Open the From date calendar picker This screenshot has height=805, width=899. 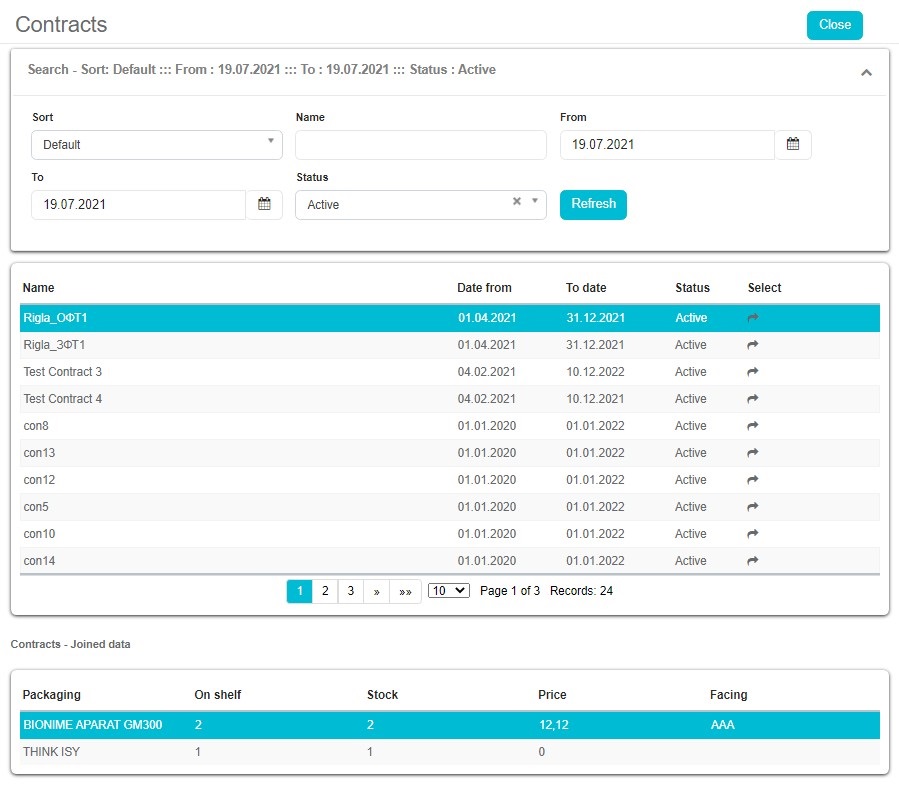click(x=793, y=145)
